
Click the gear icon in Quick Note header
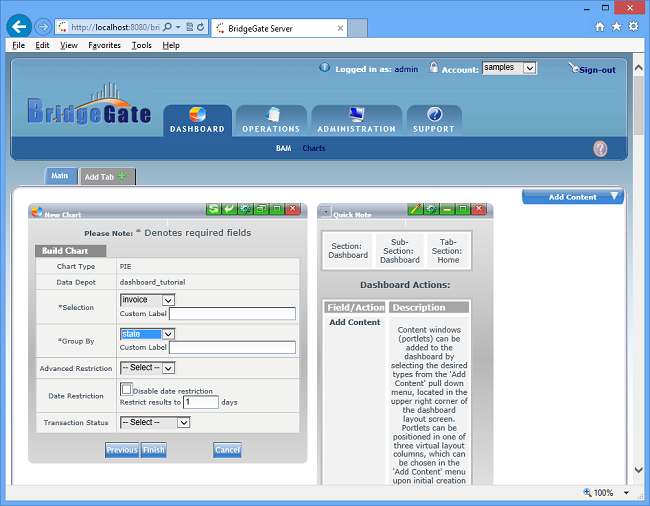431,210
